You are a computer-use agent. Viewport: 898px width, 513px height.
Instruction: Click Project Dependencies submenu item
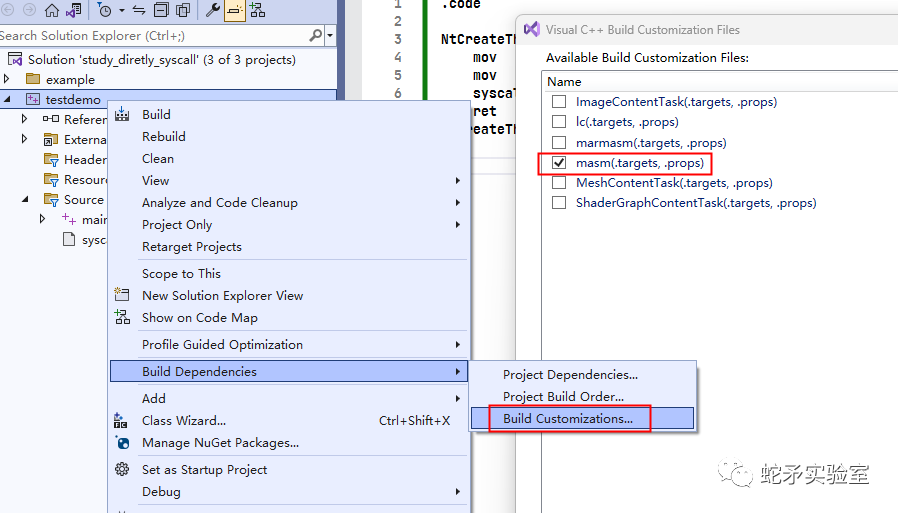583,374
